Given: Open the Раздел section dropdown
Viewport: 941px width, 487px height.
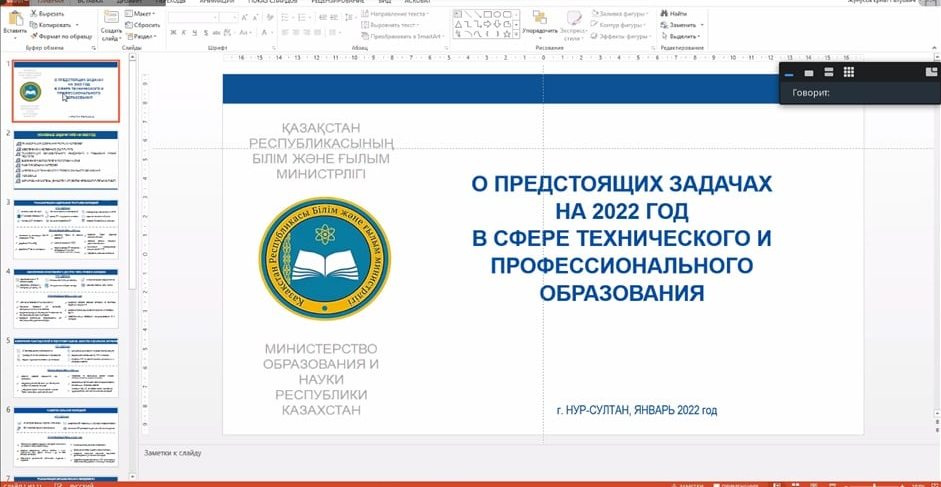Looking at the screenshot, I should tap(141, 36).
